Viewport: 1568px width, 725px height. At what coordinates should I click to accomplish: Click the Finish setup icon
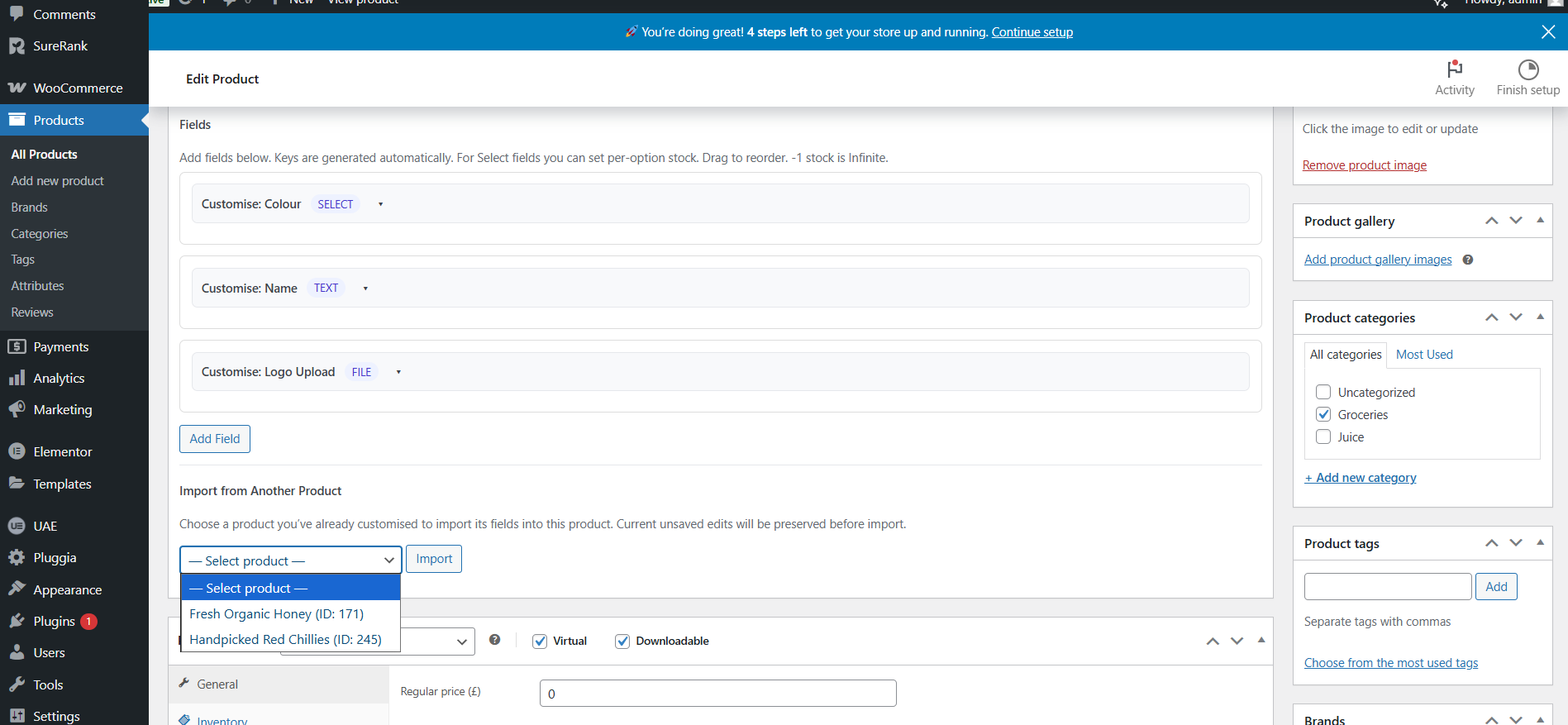[1527, 69]
